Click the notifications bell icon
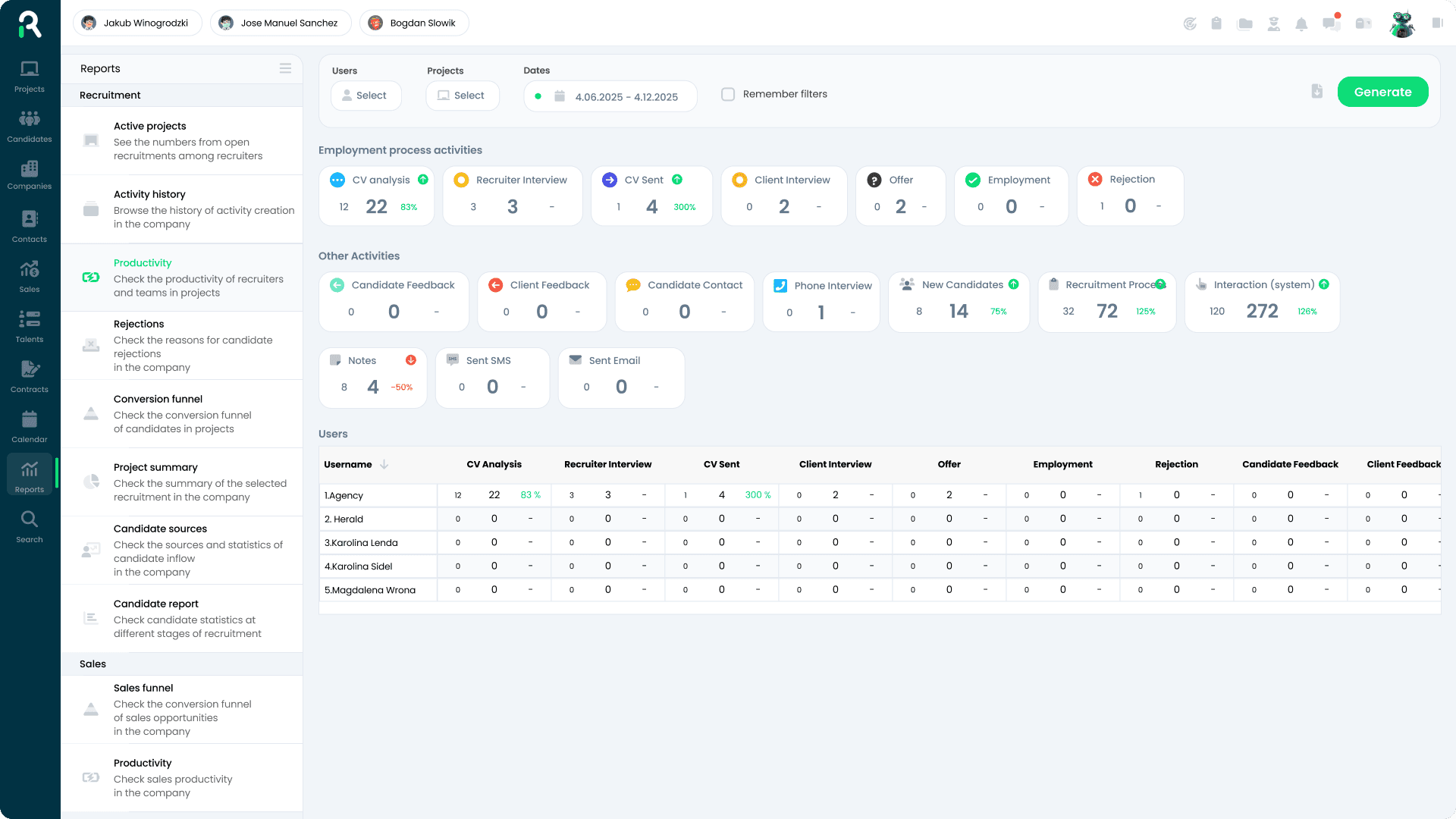Image resolution: width=1456 pixels, height=819 pixels. coord(1301,24)
